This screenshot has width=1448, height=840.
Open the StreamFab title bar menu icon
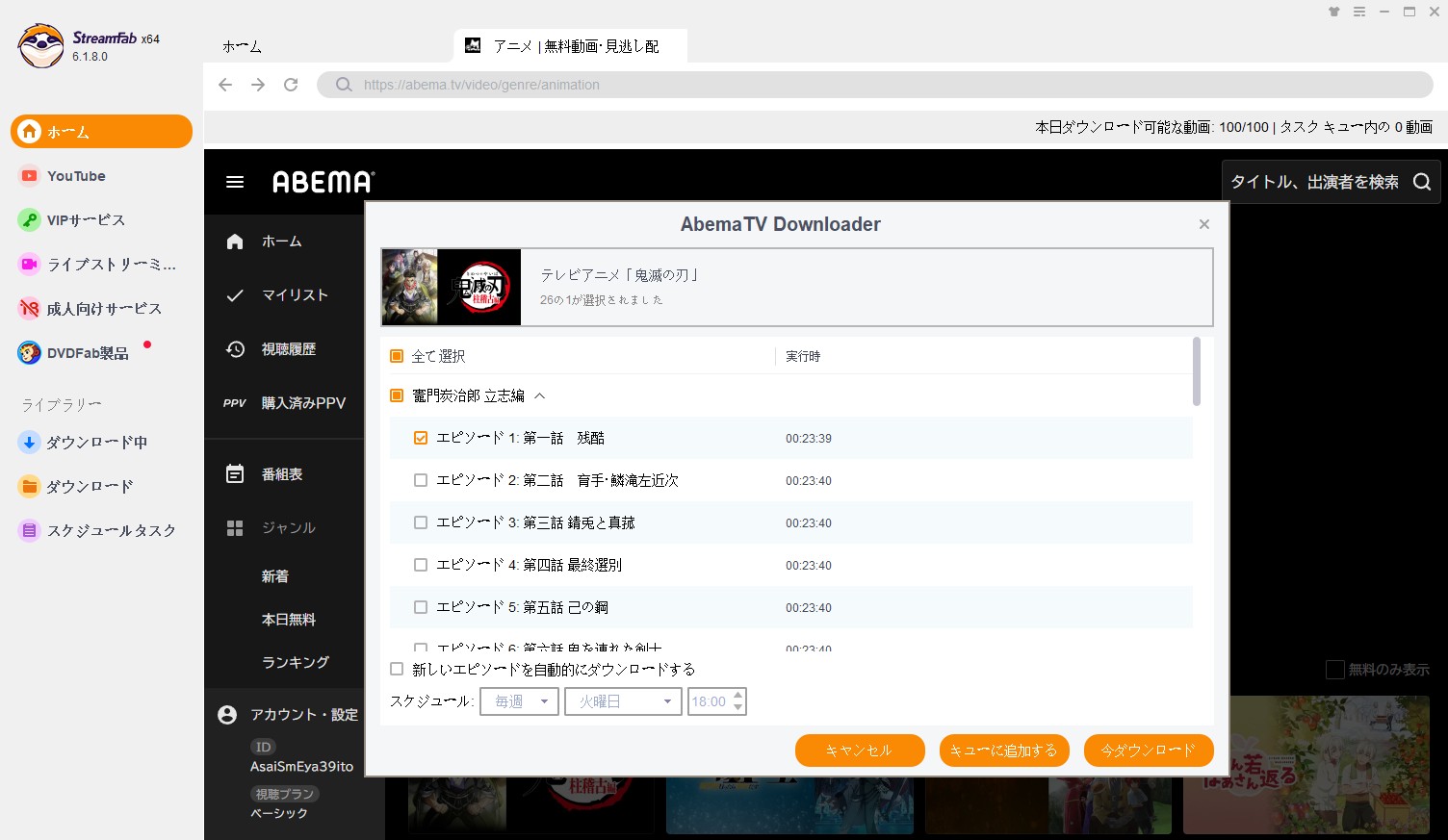pyautogui.click(x=1359, y=12)
